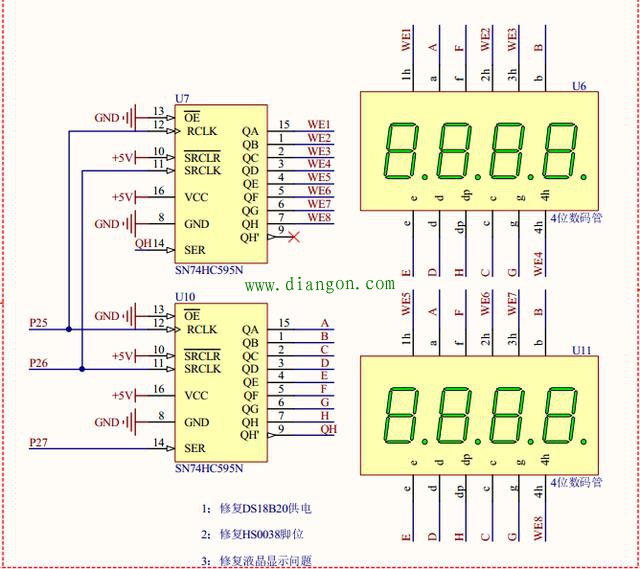640x569 pixels.
Task: Select the GND symbol at U7 pin 13
Action: click(x=131, y=117)
